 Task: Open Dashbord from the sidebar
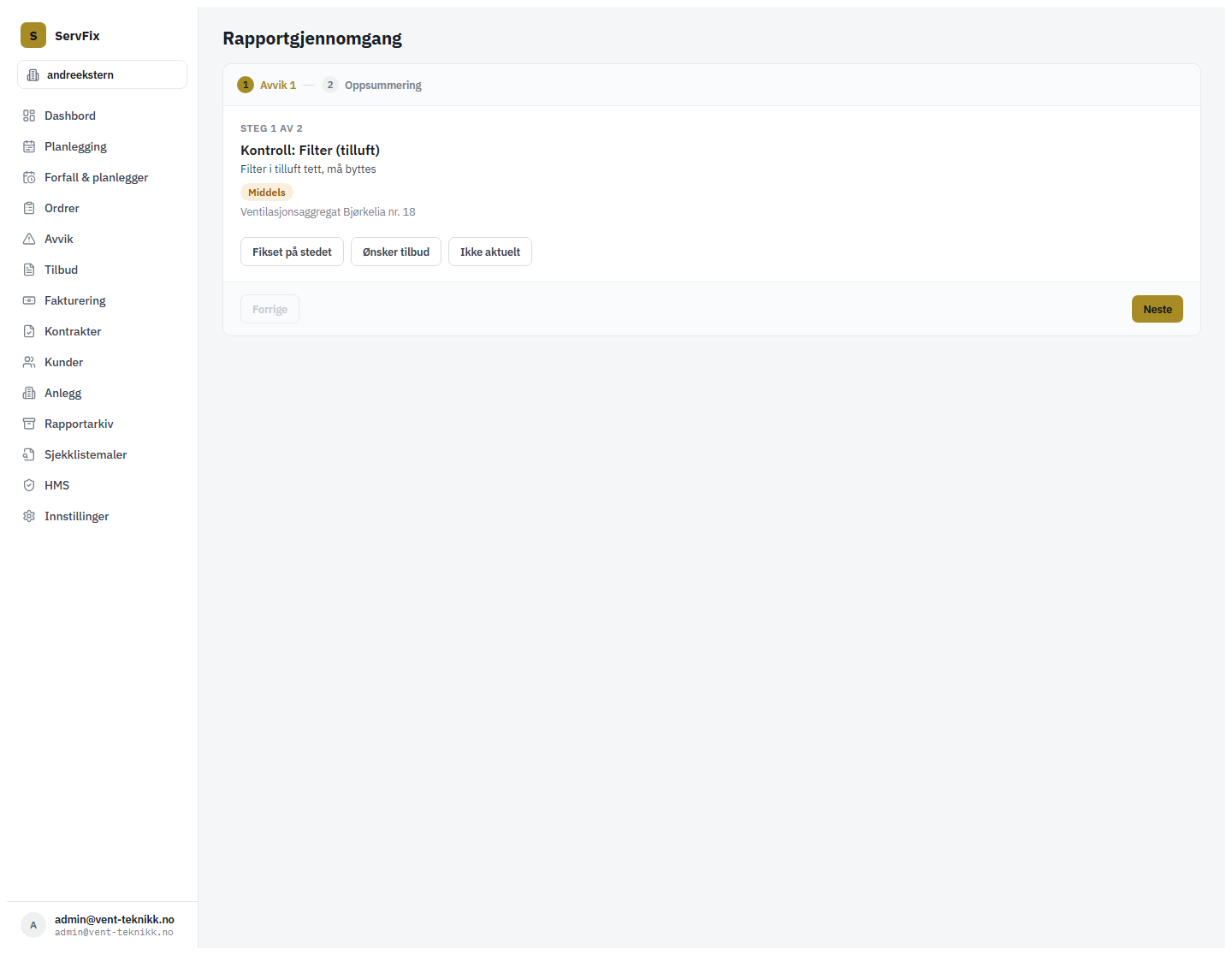[x=102, y=116]
